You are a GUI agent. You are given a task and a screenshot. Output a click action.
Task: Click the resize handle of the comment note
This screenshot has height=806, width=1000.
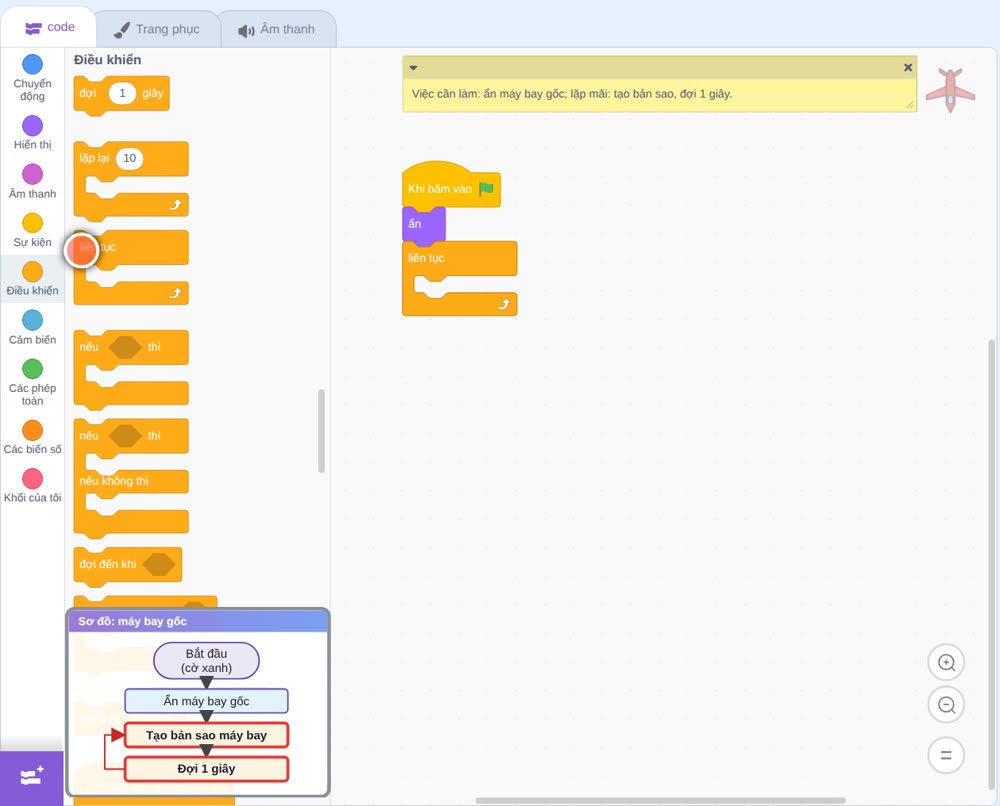pyautogui.click(x=909, y=105)
